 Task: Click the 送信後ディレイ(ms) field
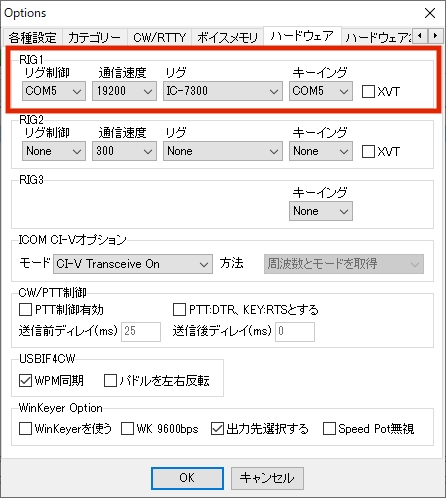[295, 332]
